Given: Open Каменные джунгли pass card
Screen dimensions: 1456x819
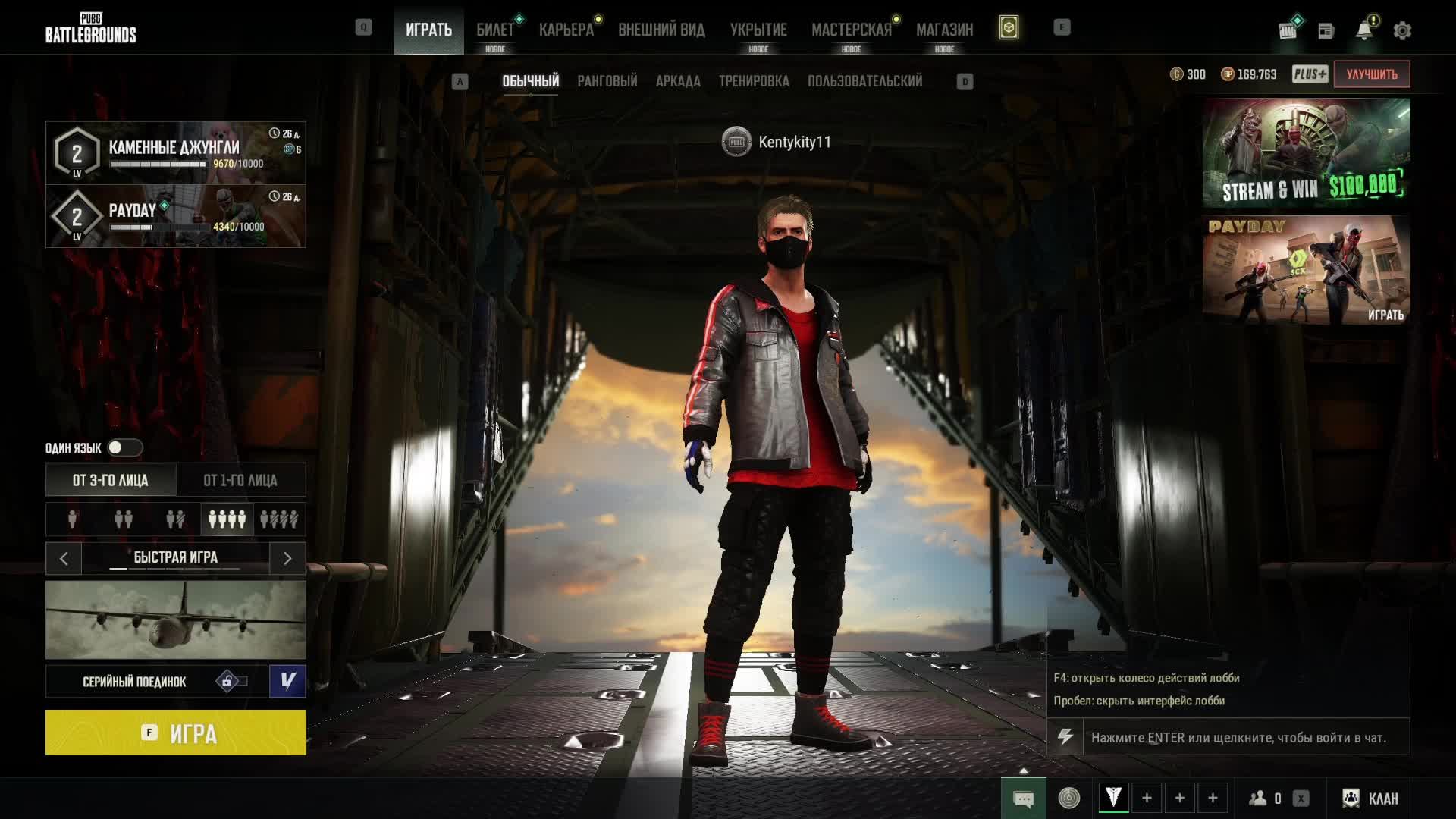Looking at the screenshot, I should [176, 152].
